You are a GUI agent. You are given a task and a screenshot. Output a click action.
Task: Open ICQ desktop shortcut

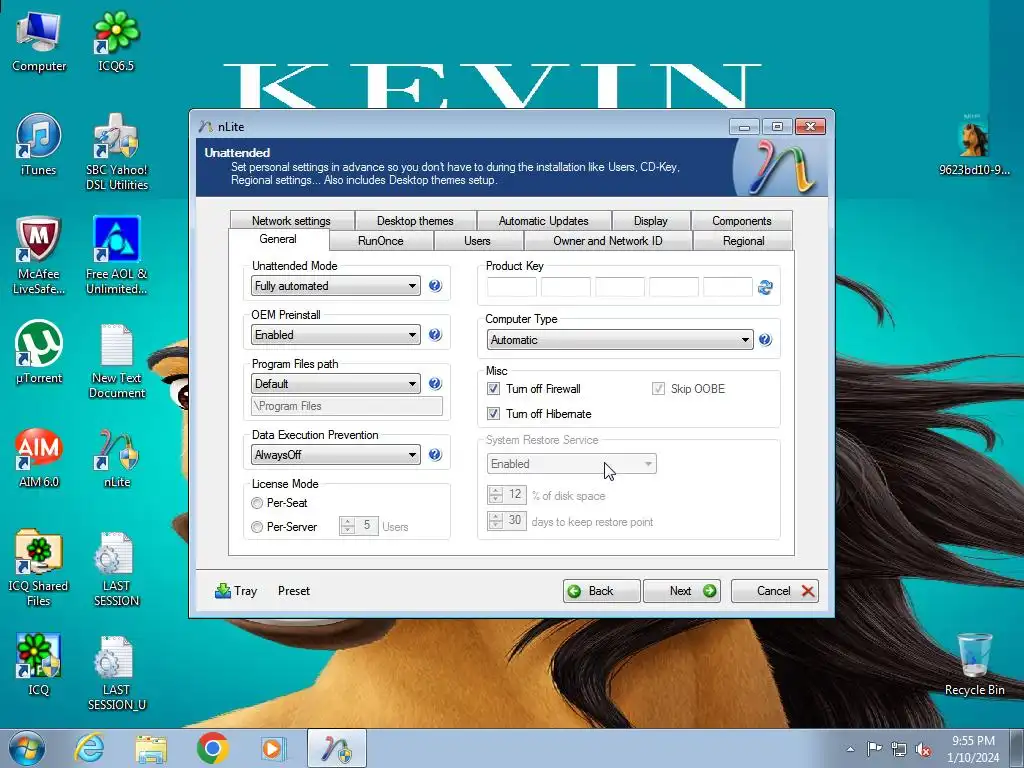(x=39, y=665)
